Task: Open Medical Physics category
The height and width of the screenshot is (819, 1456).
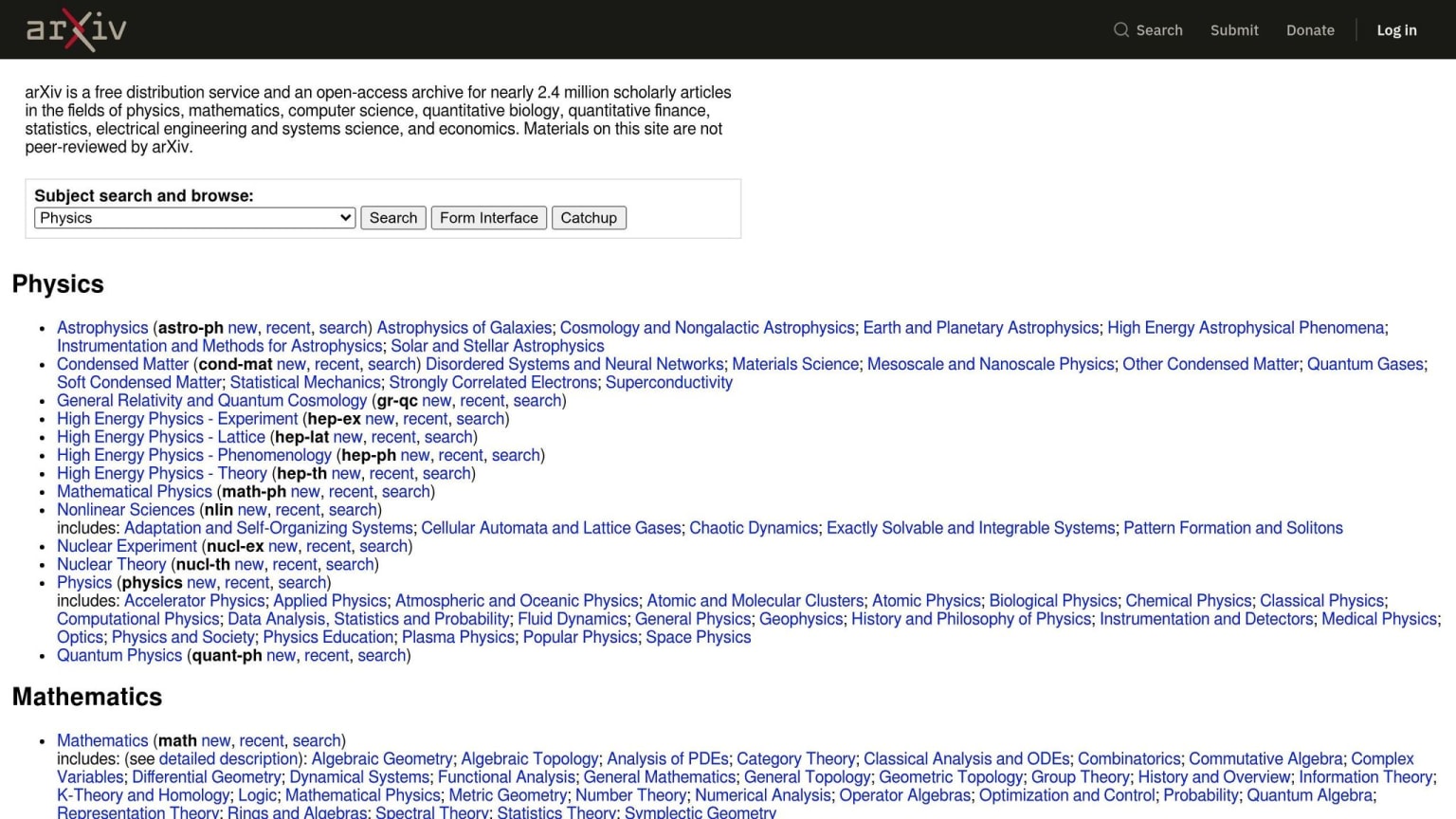Action: coord(1379,619)
